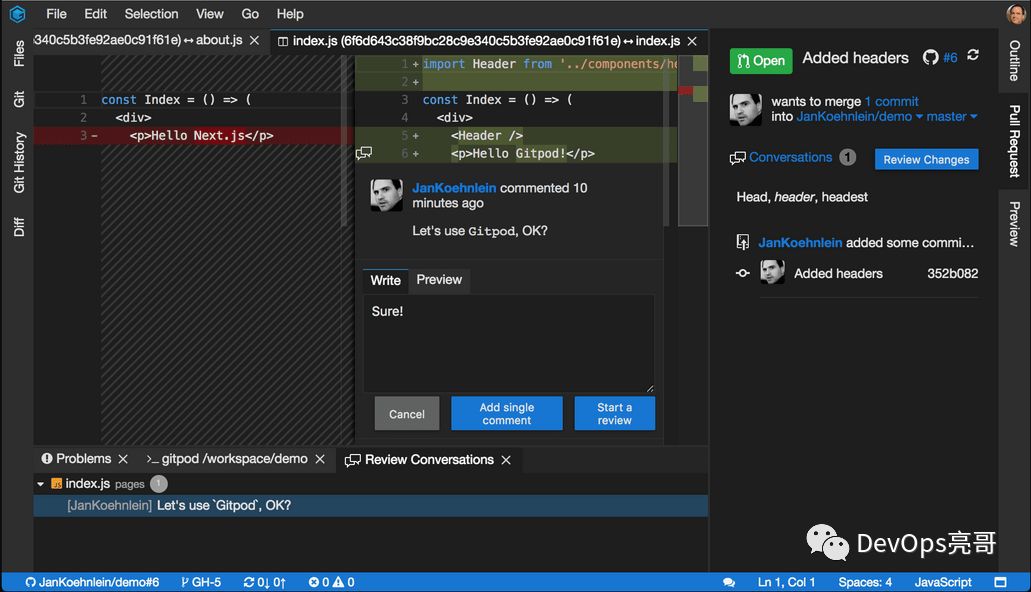
Task: Click JanKoehnlein's name in the review comment
Action: 454,187
